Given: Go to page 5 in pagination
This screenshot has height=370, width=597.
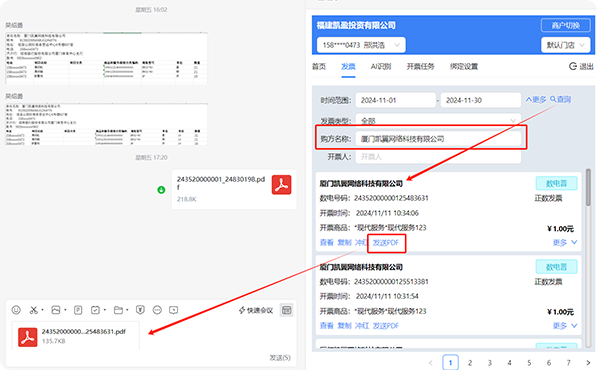Looking at the screenshot, I should 529,363.
